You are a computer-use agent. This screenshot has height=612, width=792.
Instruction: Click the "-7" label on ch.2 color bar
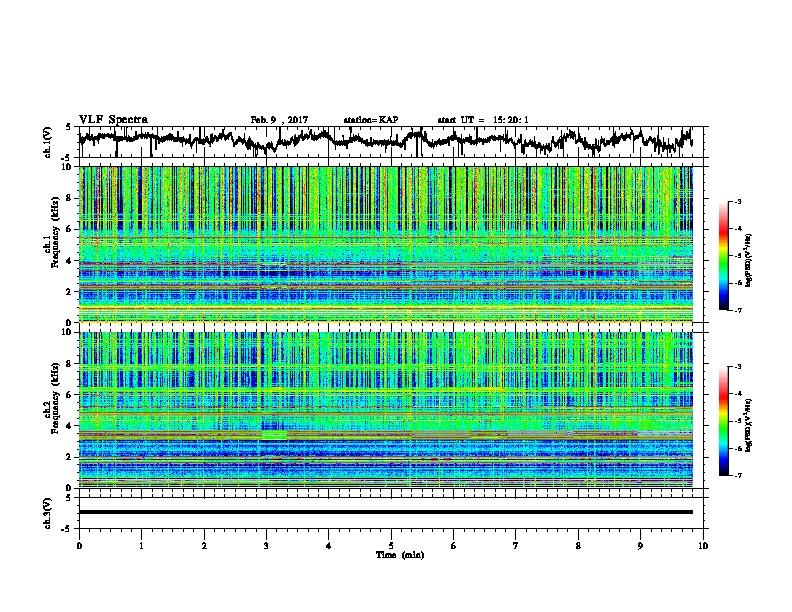tap(738, 475)
